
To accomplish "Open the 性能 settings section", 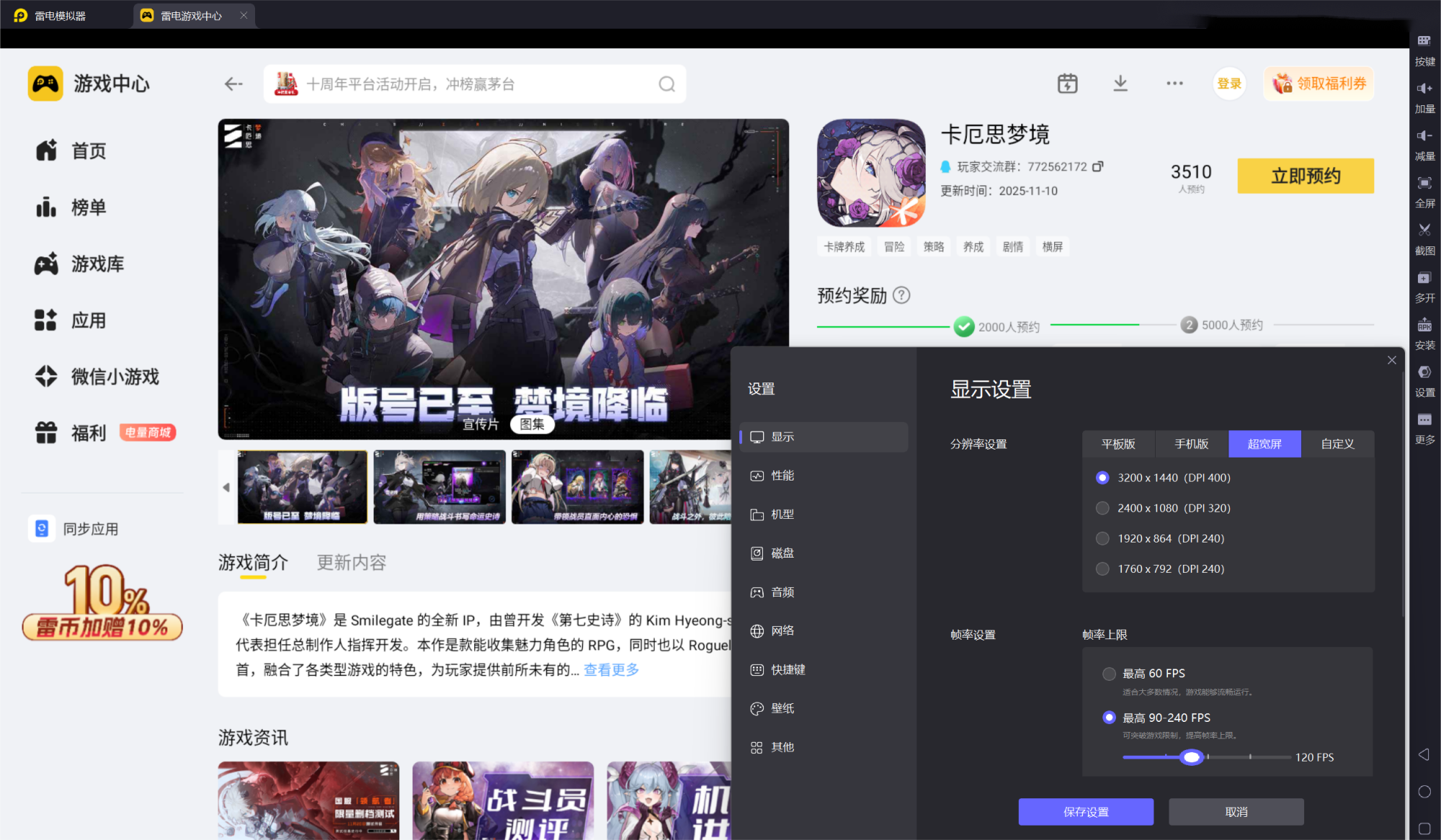I will tap(782, 475).
